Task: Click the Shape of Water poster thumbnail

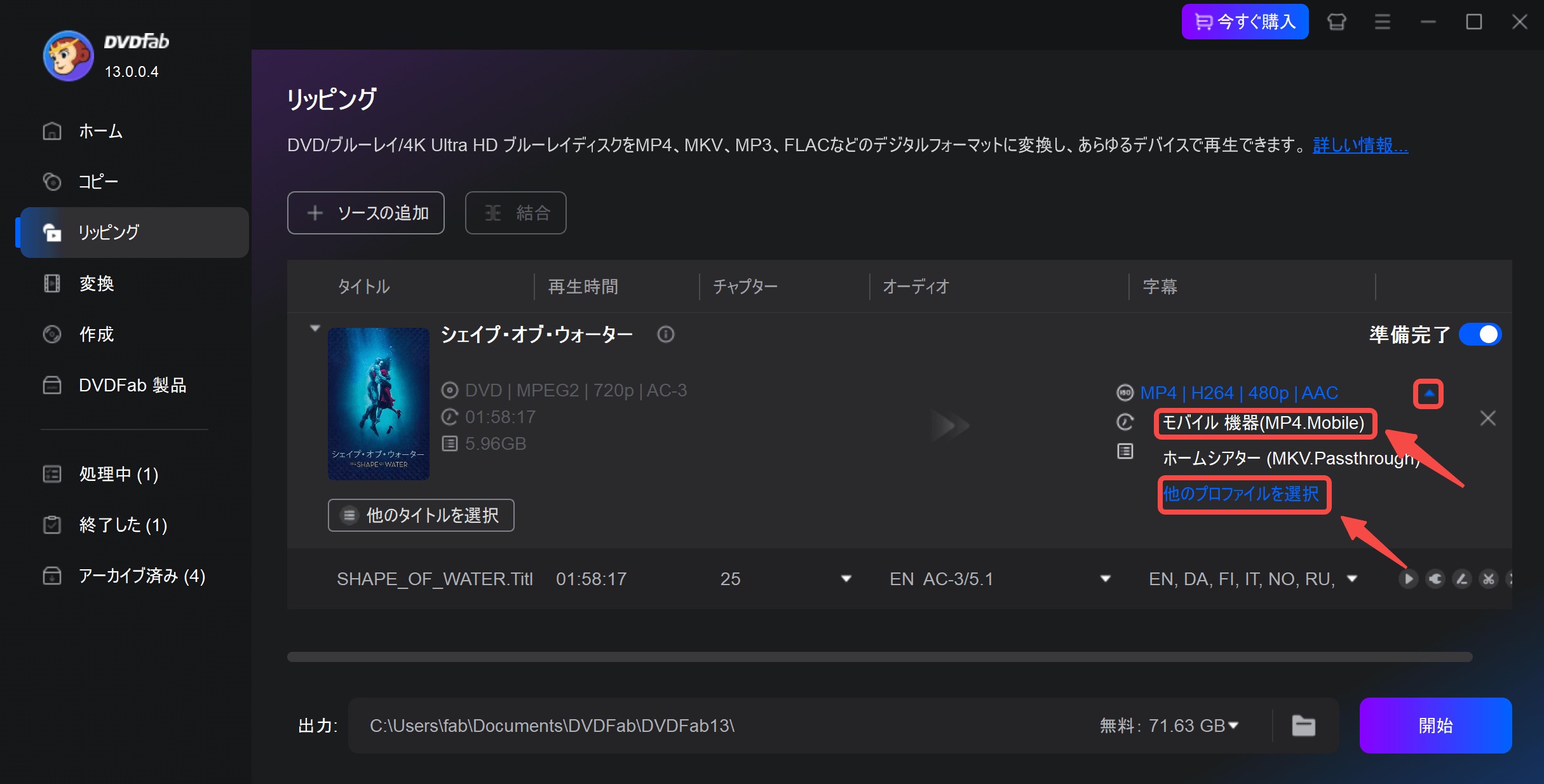Action: (x=379, y=403)
